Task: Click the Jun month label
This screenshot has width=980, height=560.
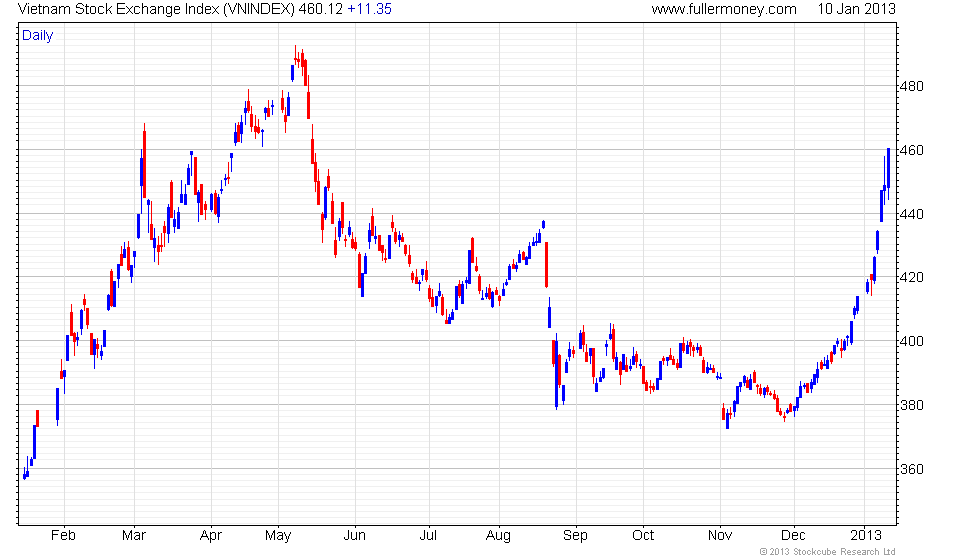Action: [354, 536]
